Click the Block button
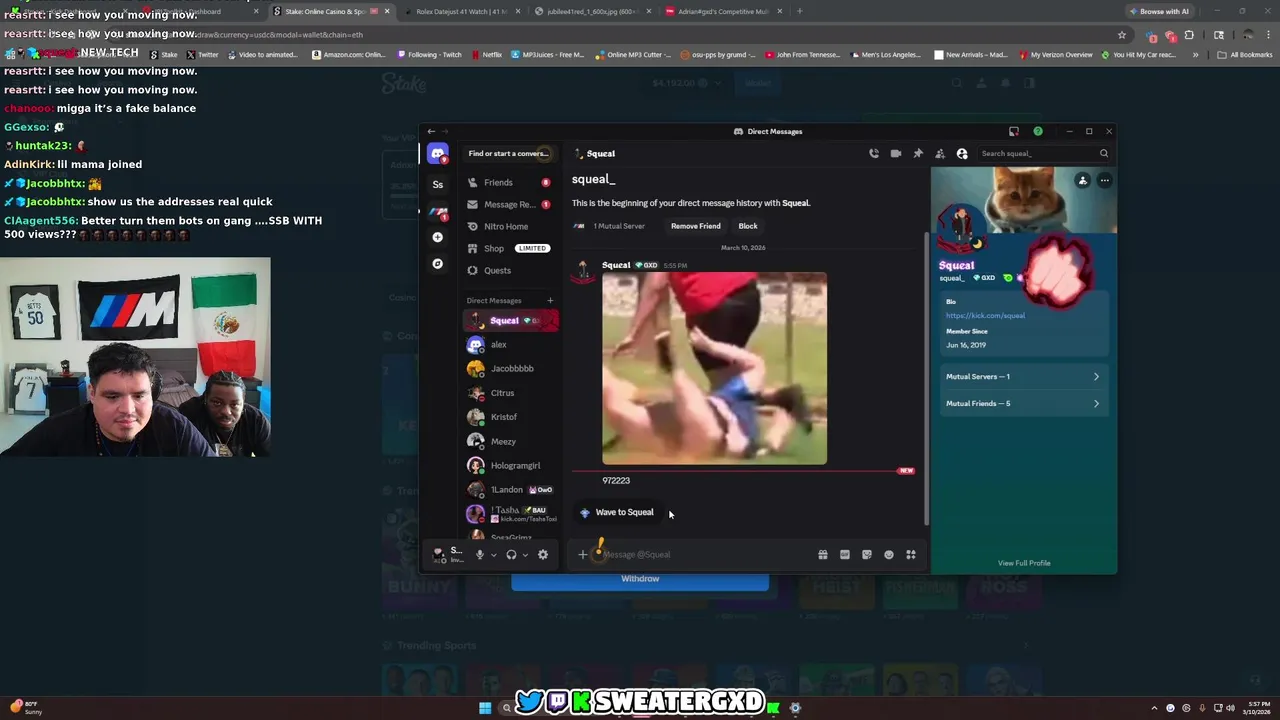Image resolution: width=1280 pixels, height=720 pixels. click(x=748, y=226)
